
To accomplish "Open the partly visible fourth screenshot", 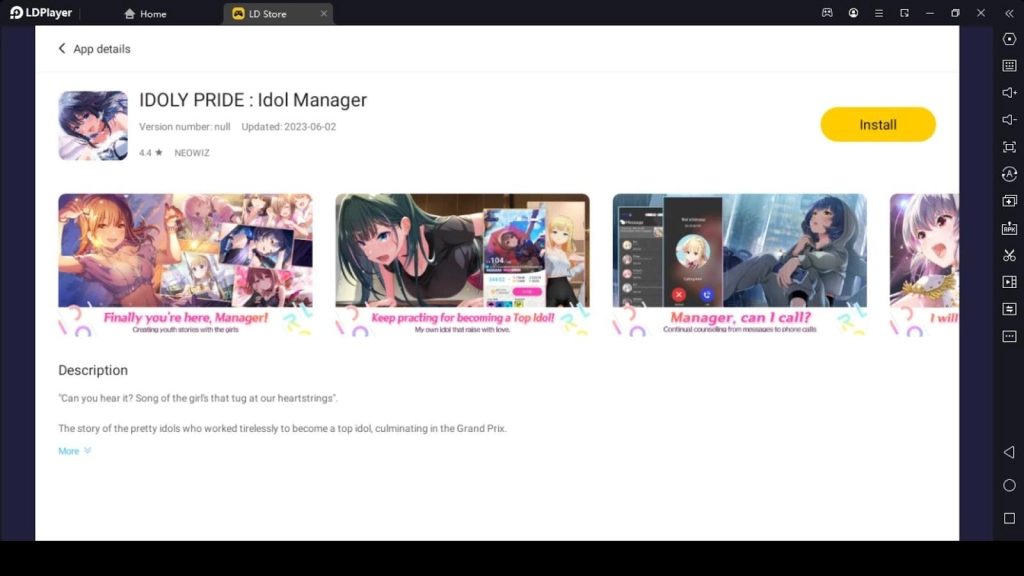I will coord(924,264).
